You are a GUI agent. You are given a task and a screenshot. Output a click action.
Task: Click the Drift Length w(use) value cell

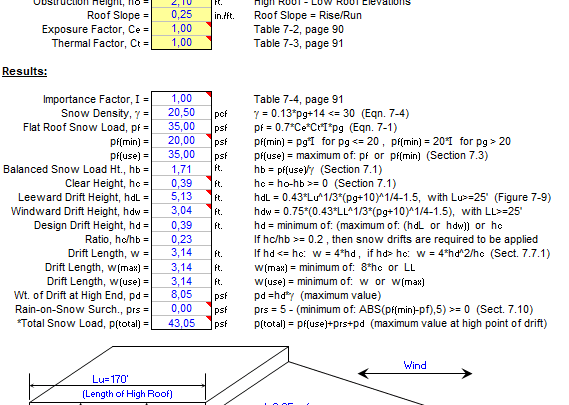pos(181,281)
